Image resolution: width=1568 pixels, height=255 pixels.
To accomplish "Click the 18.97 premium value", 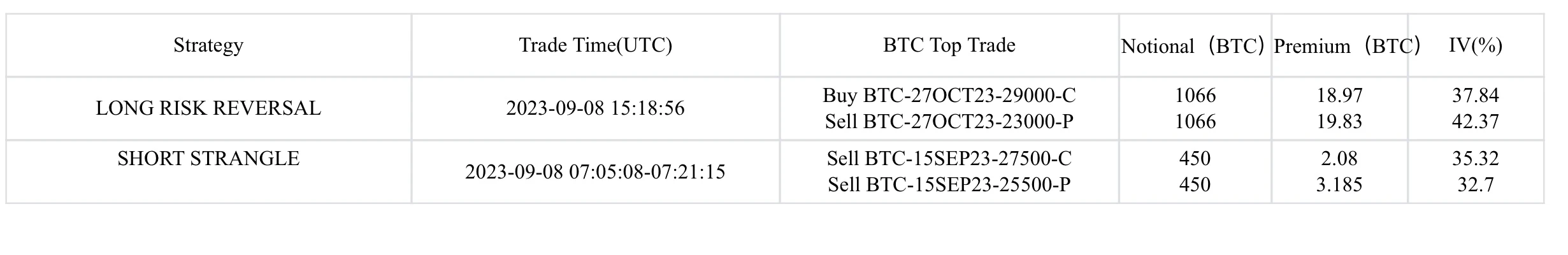I will click(1339, 96).
